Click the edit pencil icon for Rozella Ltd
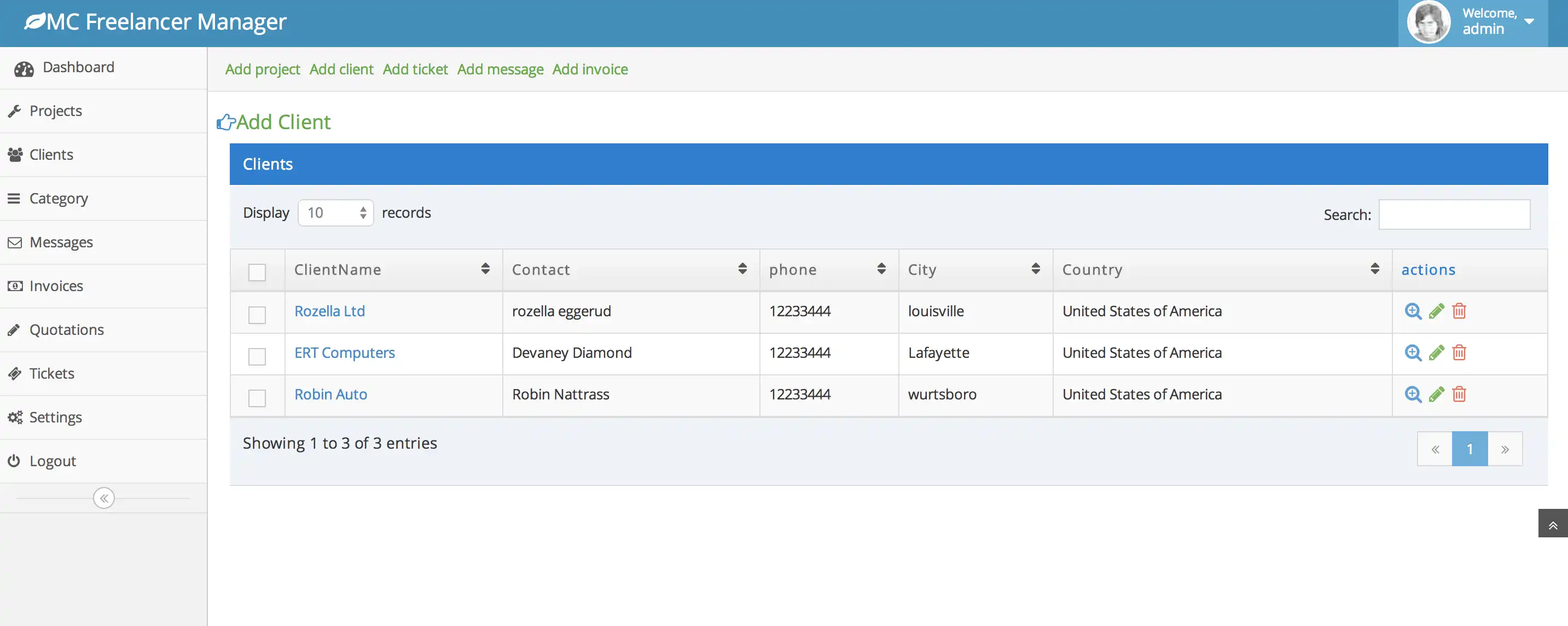Image resolution: width=1568 pixels, height=626 pixels. pos(1436,311)
